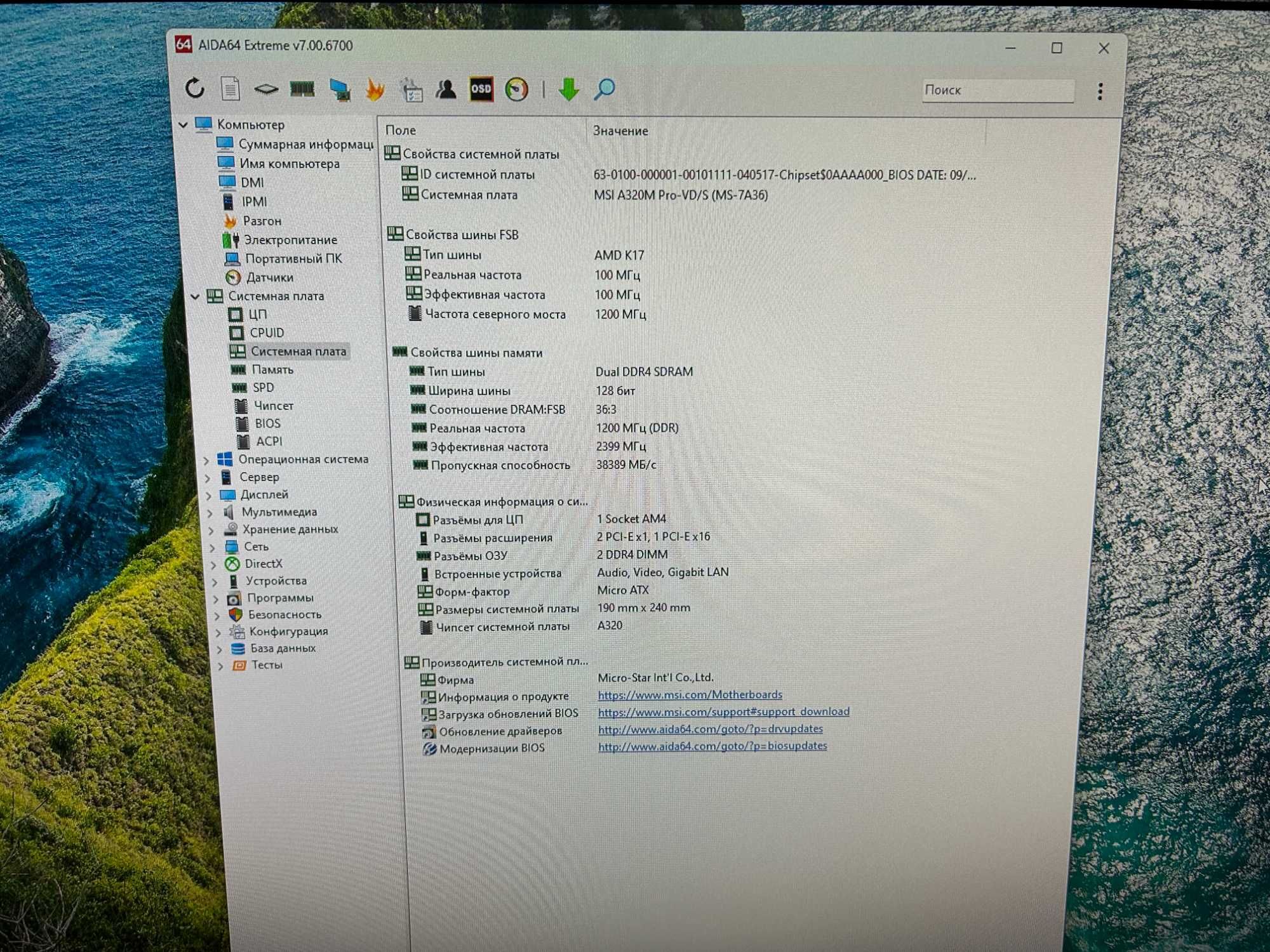Expand the Программы tree node
This screenshot has height=952, width=1270.
[217, 598]
